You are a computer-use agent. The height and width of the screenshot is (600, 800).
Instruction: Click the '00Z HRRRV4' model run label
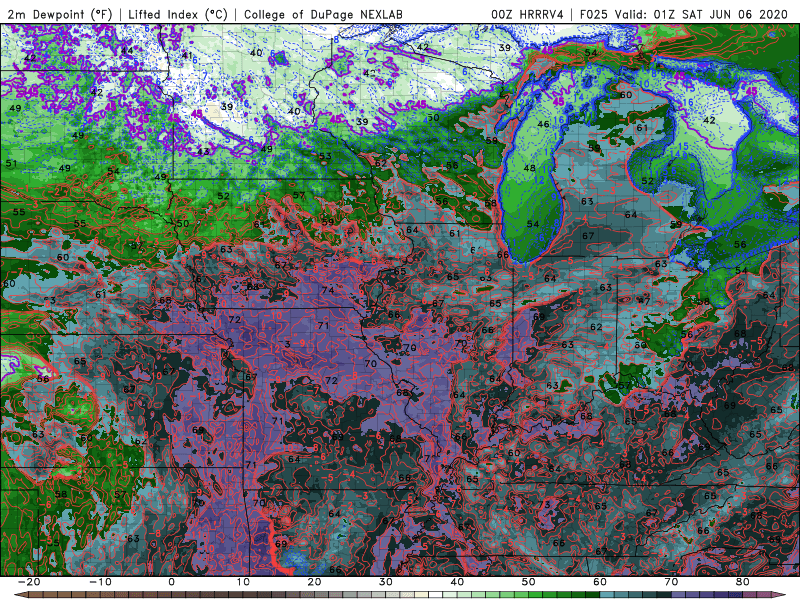[x=527, y=14]
